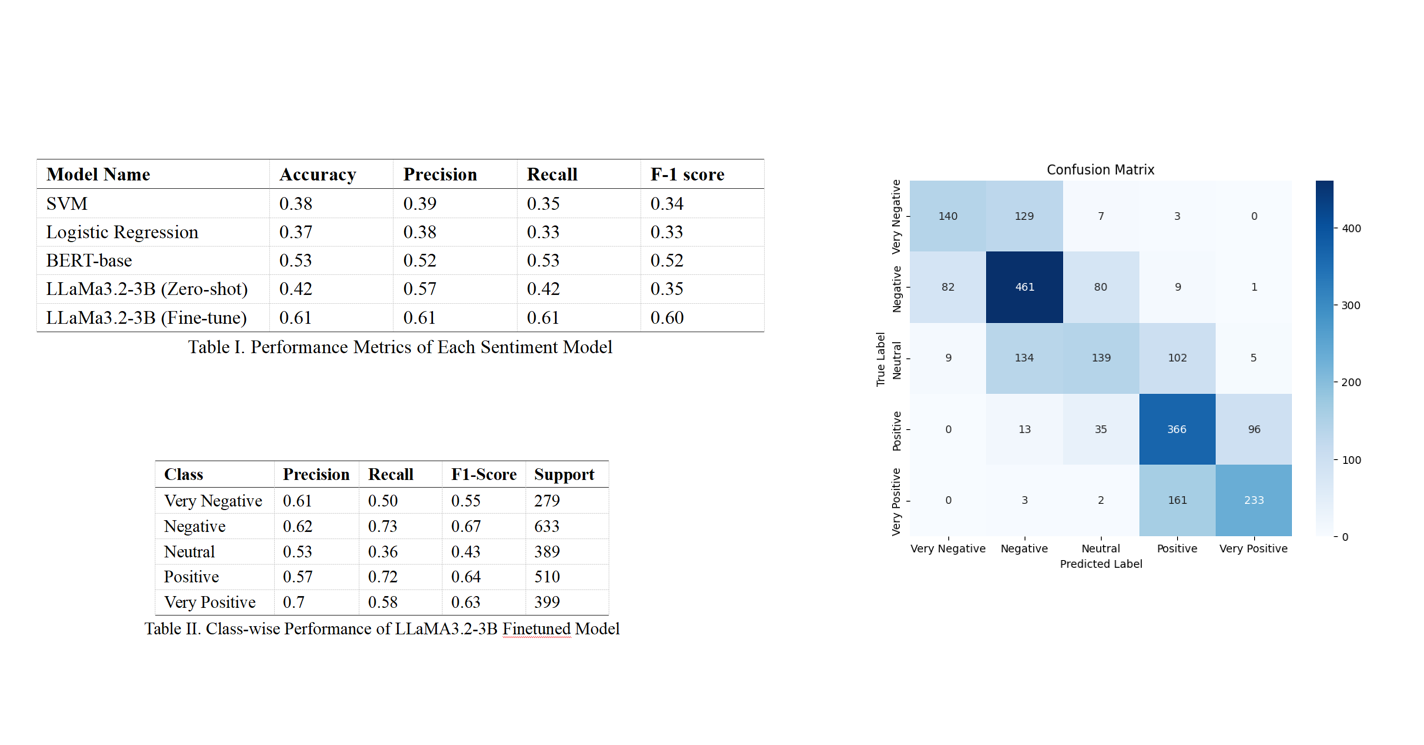Select the heatmap cell with value 233
The image size is (1424, 745).
click(x=1253, y=500)
